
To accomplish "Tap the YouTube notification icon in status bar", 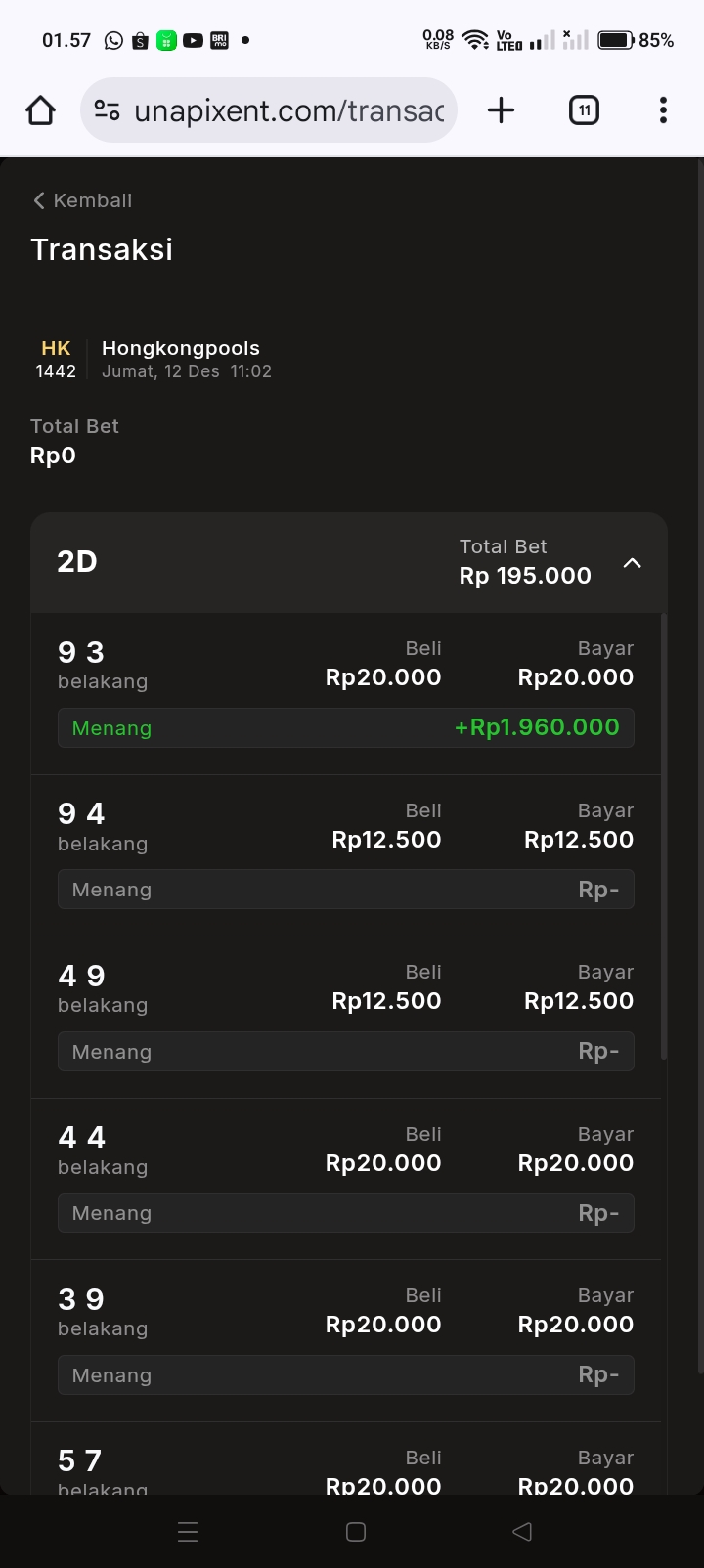I will coord(193,40).
